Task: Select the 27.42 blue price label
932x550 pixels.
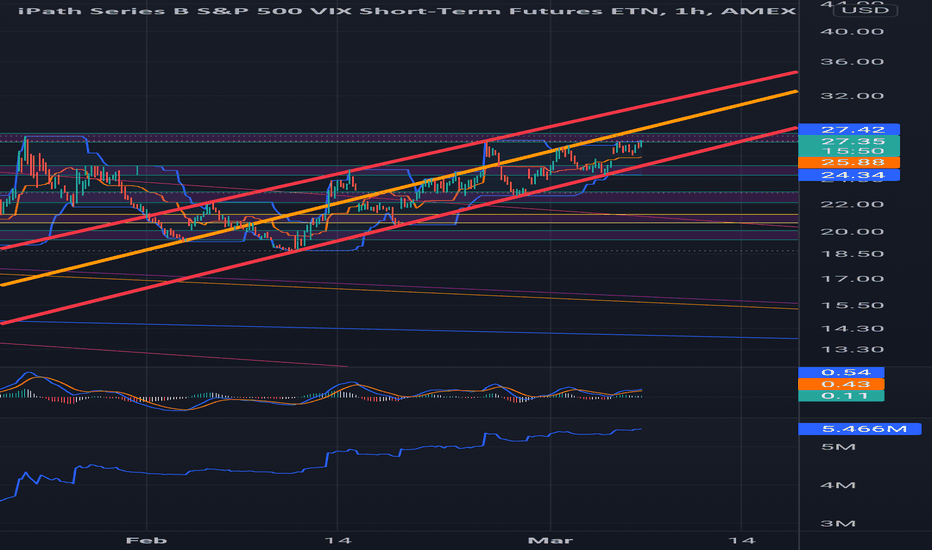Action: [849, 130]
